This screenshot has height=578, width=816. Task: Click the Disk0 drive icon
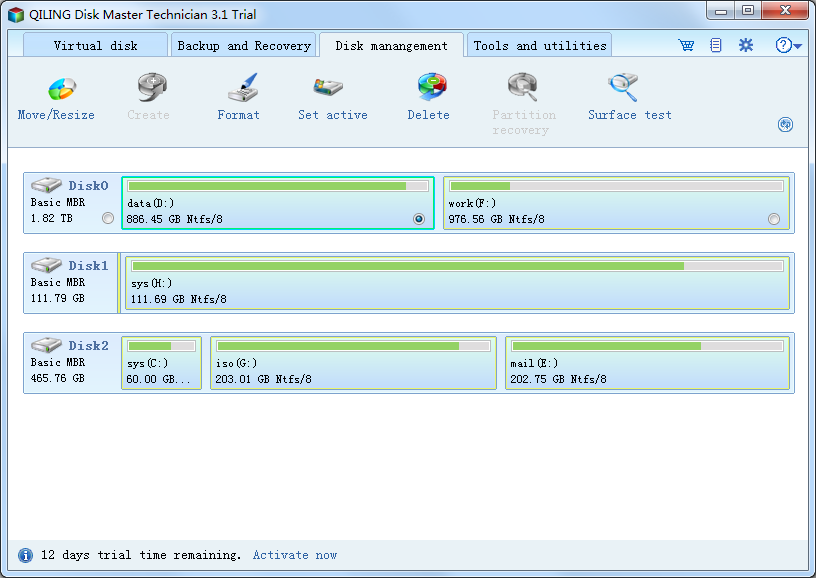(46, 185)
